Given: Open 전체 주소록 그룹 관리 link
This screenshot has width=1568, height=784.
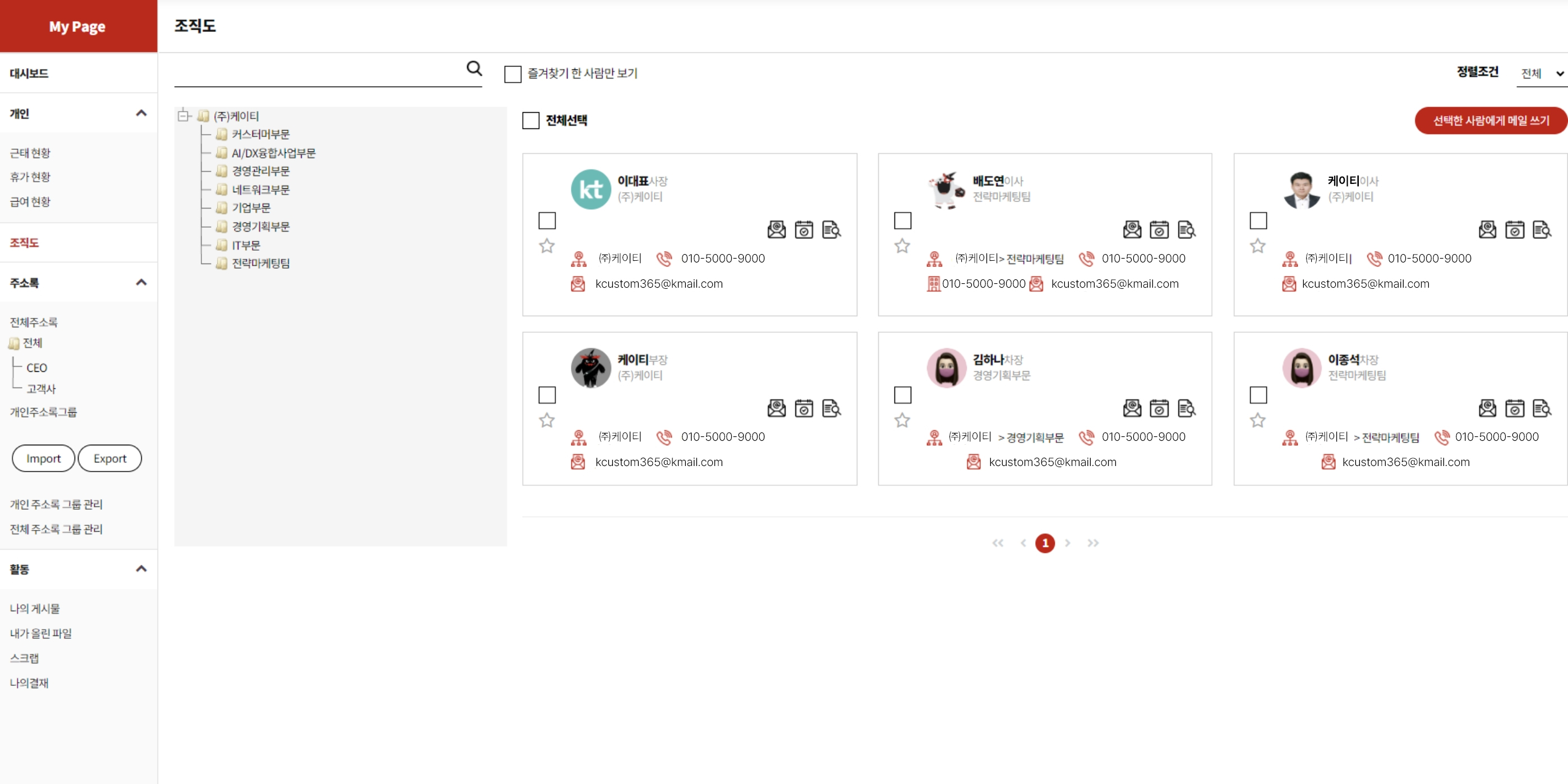Looking at the screenshot, I should [56, 529].
